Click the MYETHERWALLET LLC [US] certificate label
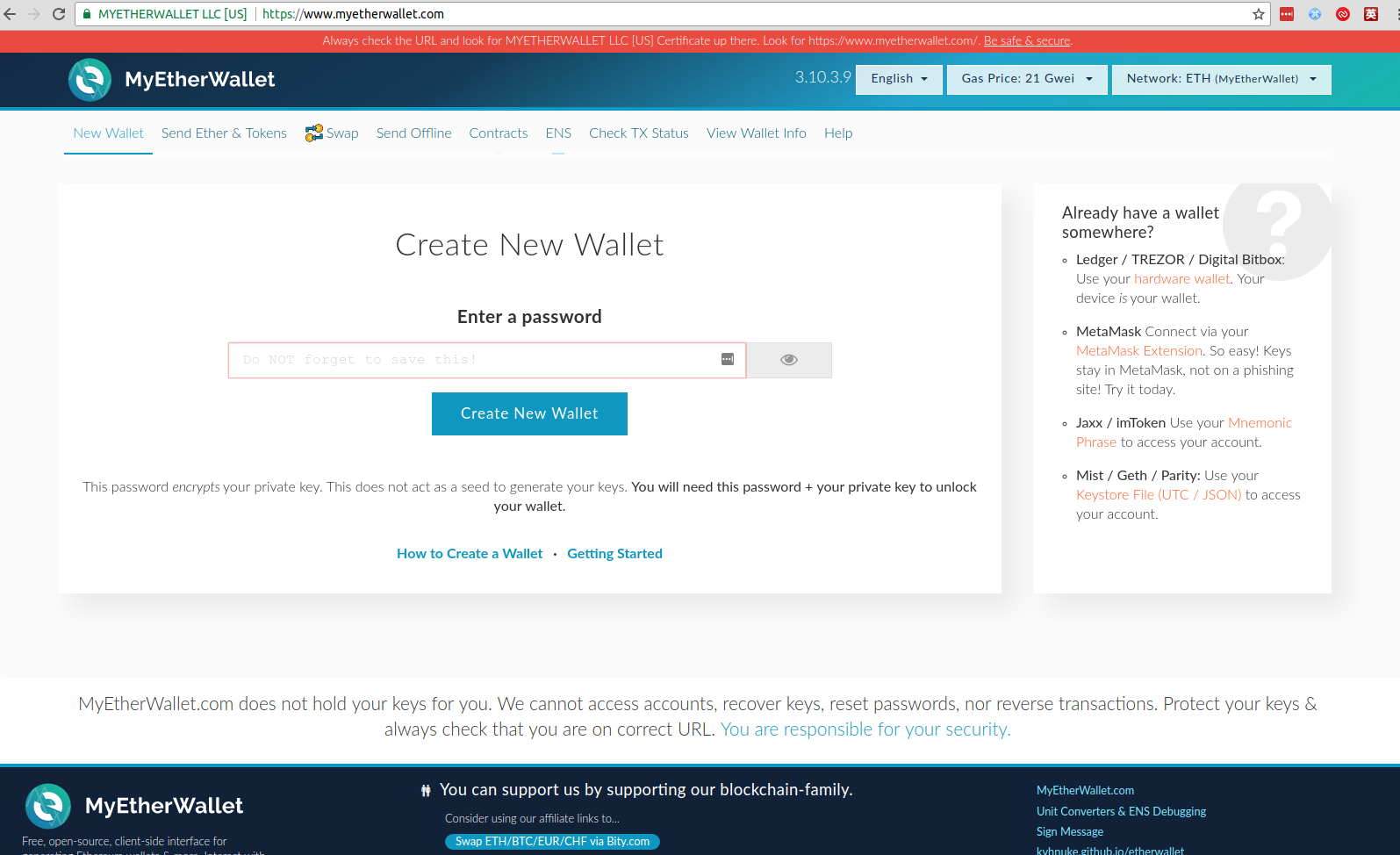 click(172, 14)
